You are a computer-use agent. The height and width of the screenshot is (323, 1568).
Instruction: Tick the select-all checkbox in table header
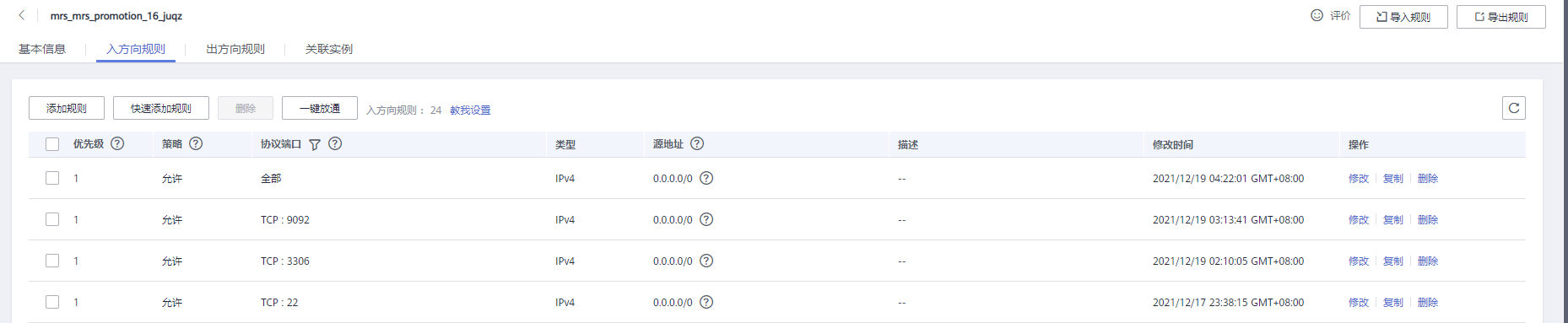coord(52,144)
